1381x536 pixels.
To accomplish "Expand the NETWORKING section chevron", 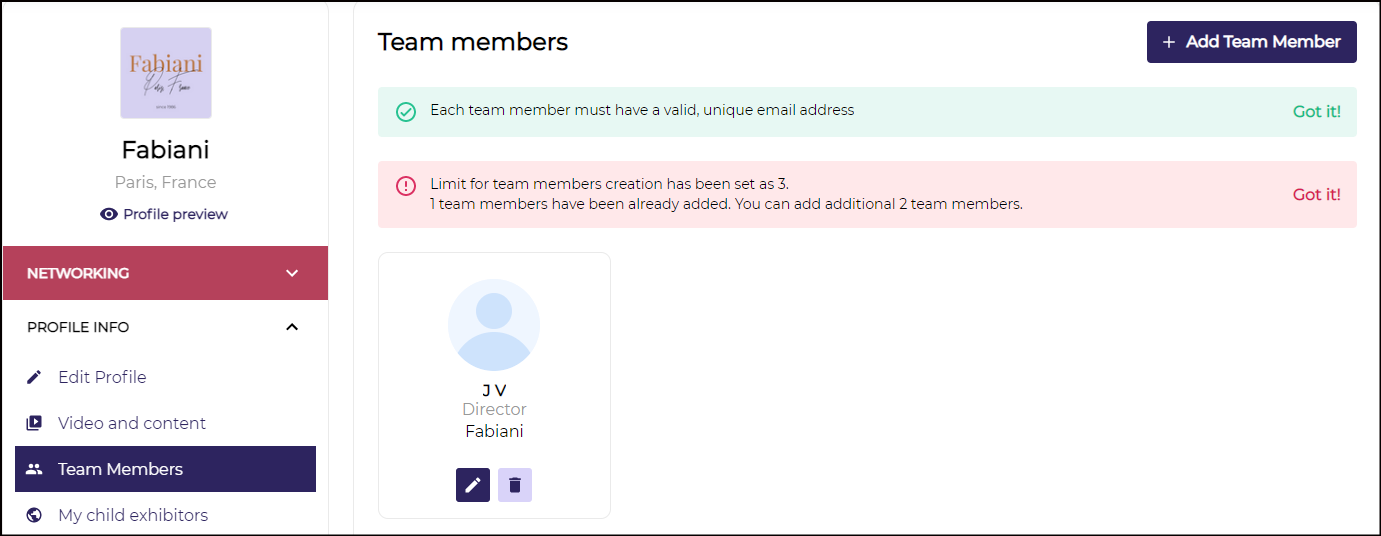I will 292,273.
